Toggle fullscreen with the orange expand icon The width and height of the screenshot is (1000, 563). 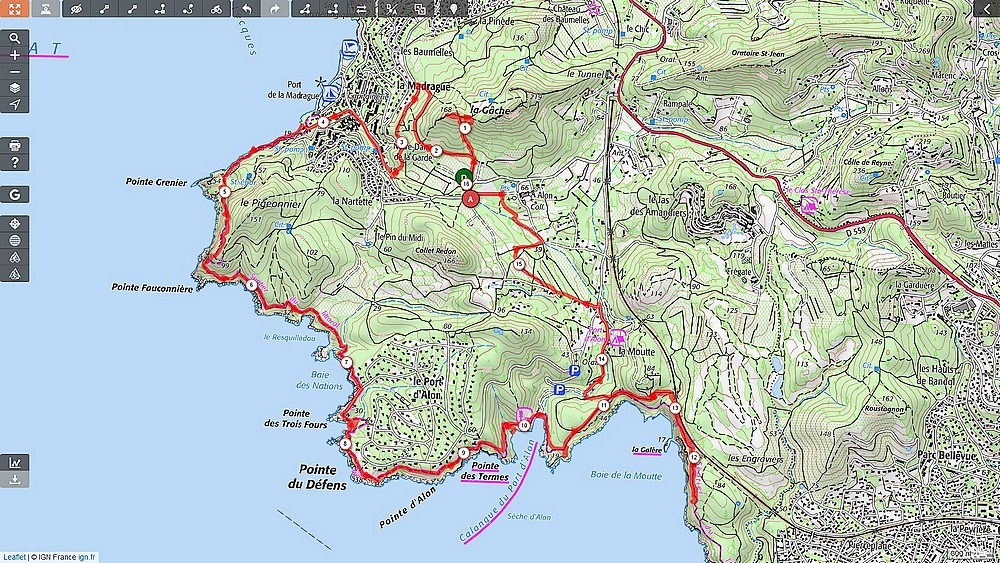pos(14,8)
